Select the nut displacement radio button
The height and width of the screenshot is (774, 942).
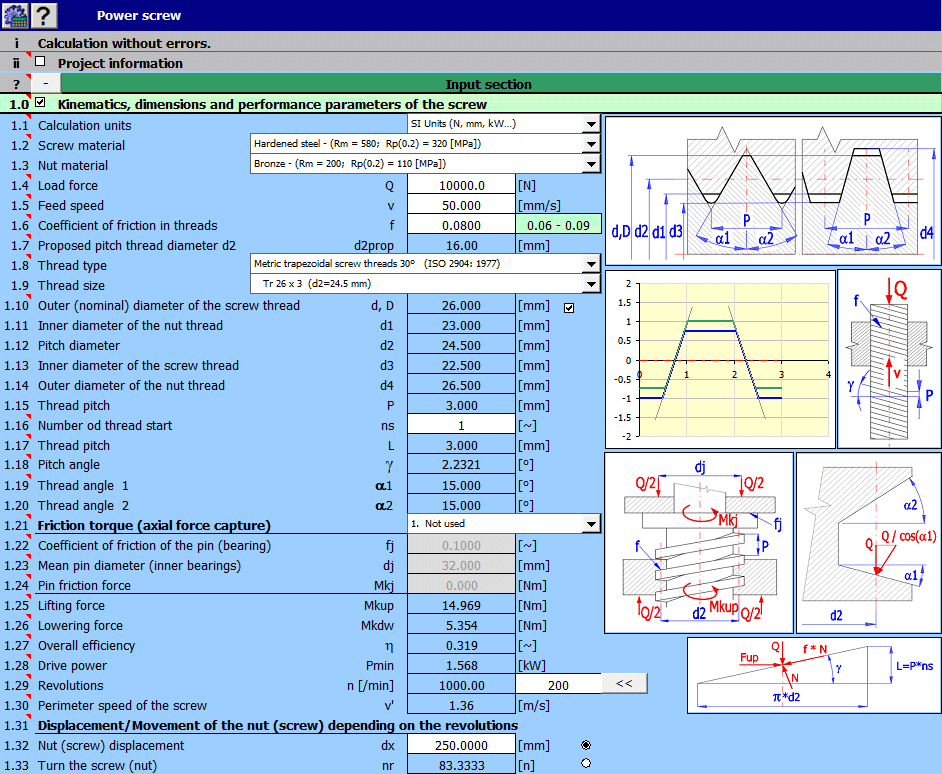586,745
